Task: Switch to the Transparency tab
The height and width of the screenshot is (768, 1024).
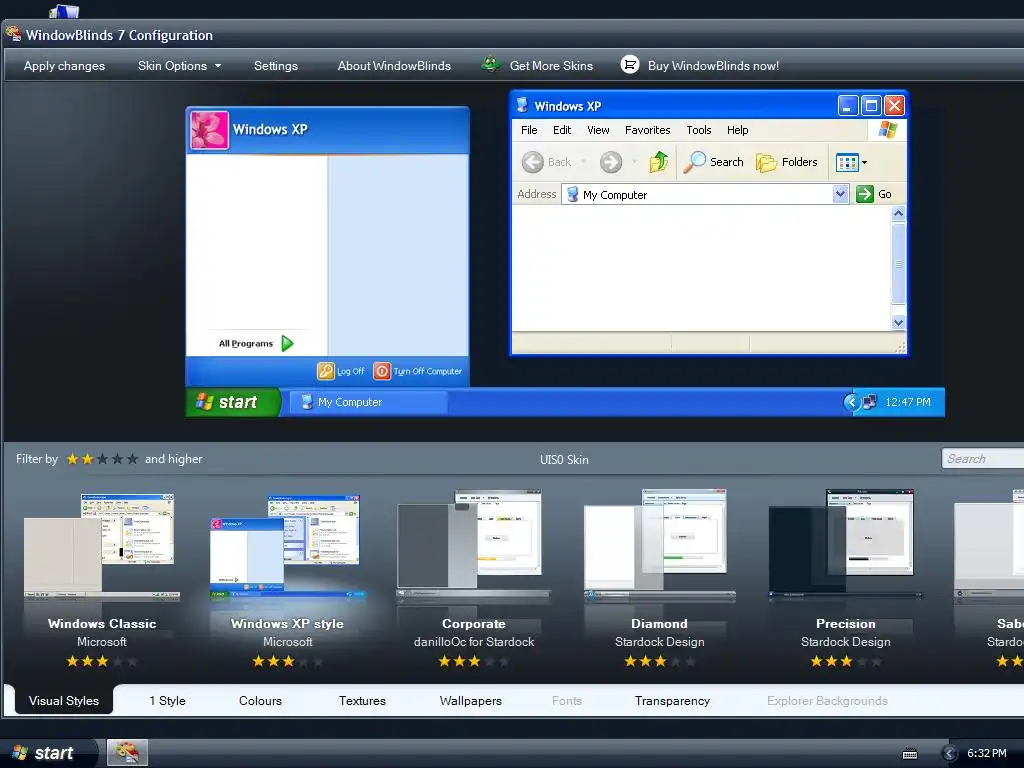Action: pyautogui.click(x=672, y=700)
